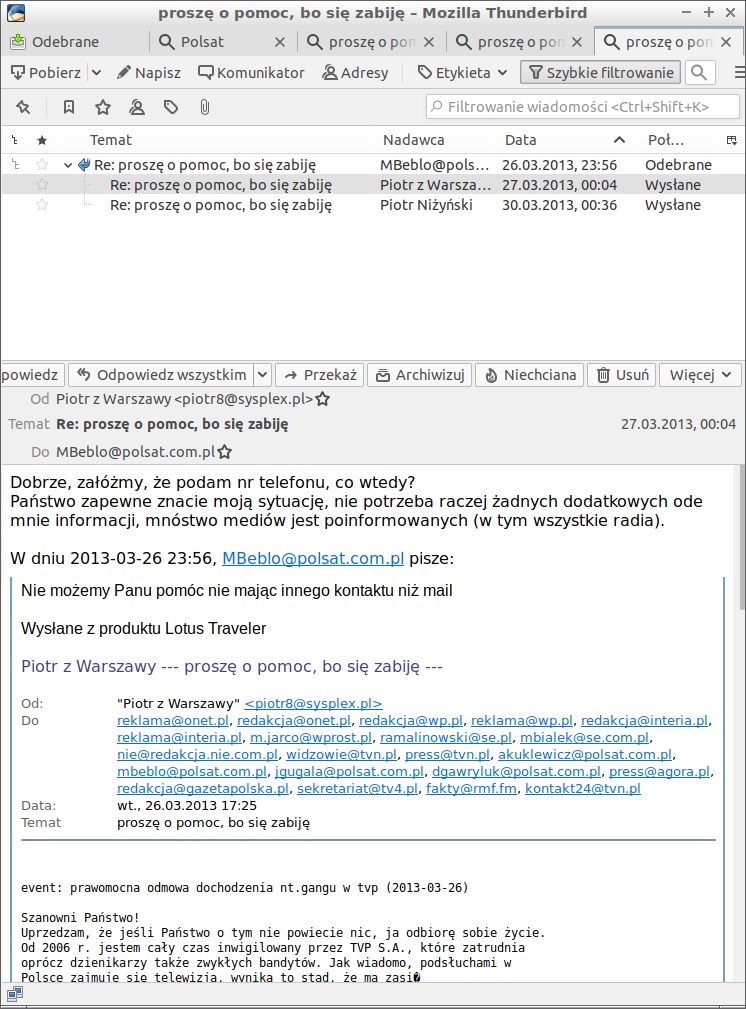746x1009 pixels.
Task: Collapse the thread from MBeblo@pols...
Action: click(68, 165)
